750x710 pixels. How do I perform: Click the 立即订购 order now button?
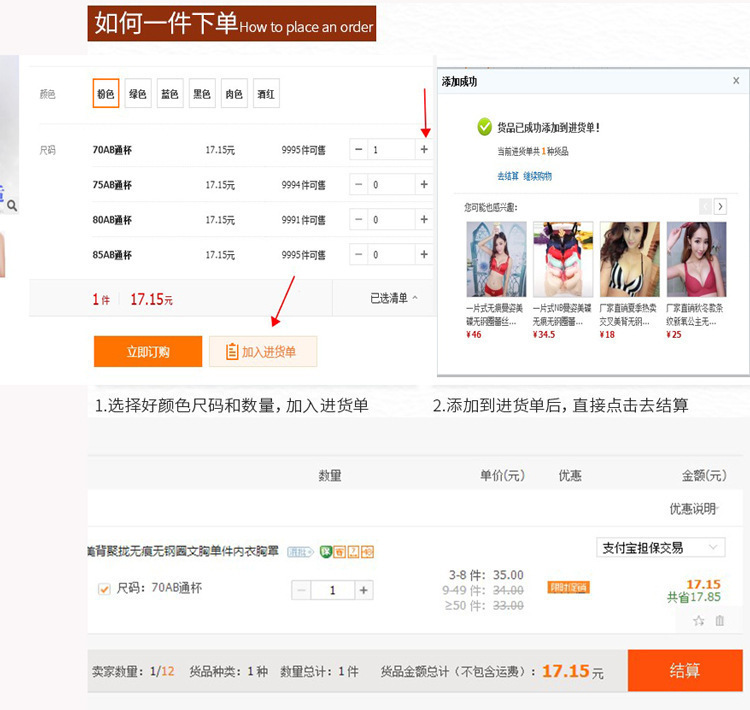click(x=148, y=352)
